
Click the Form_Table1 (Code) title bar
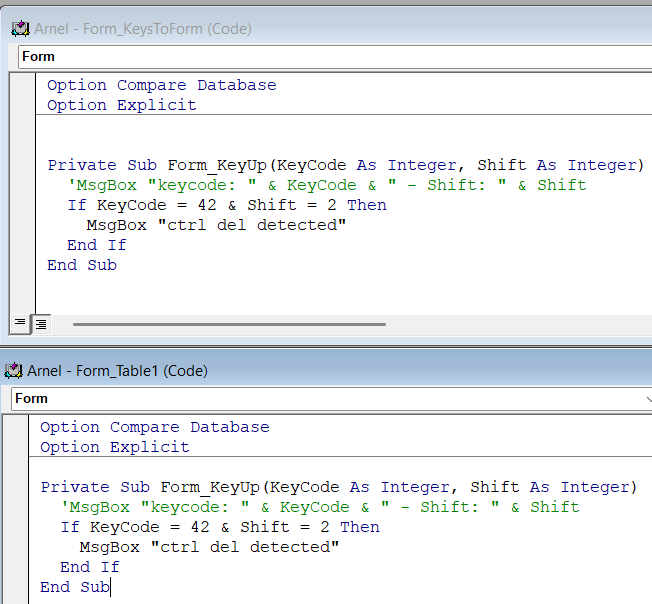point(300,371)
